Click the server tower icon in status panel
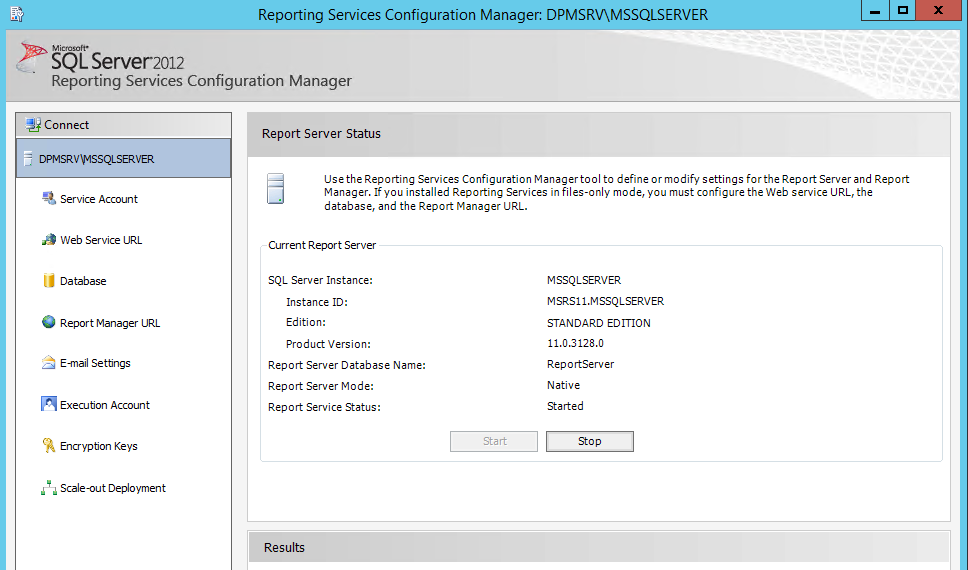The height and width of the screenshot is (570, 968). tap(275, 188)
